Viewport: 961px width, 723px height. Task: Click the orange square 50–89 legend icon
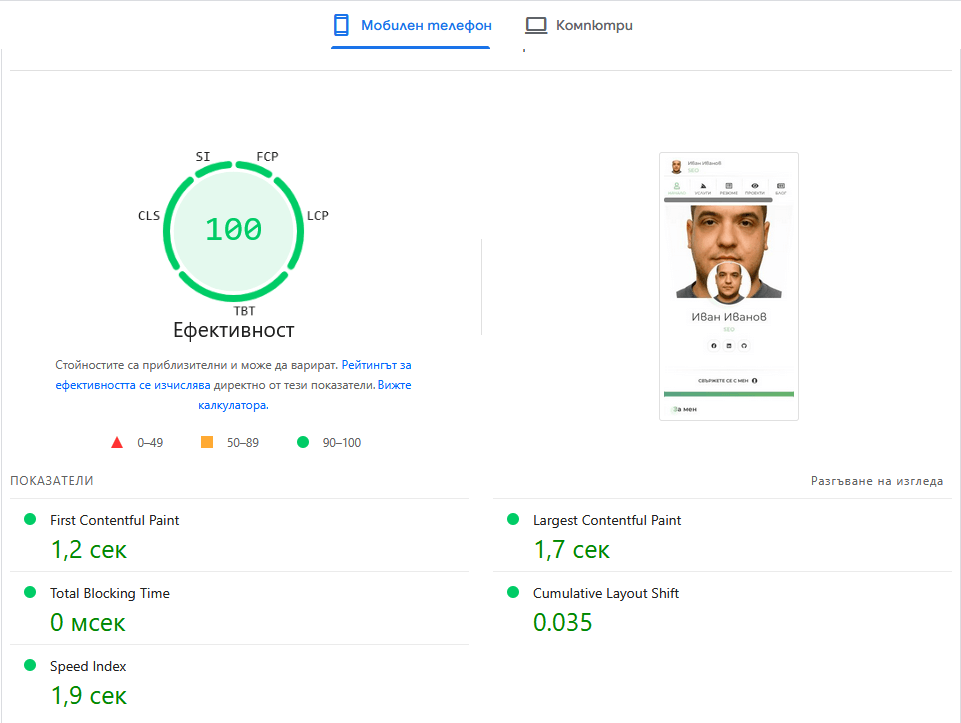[x=207, y=442]
